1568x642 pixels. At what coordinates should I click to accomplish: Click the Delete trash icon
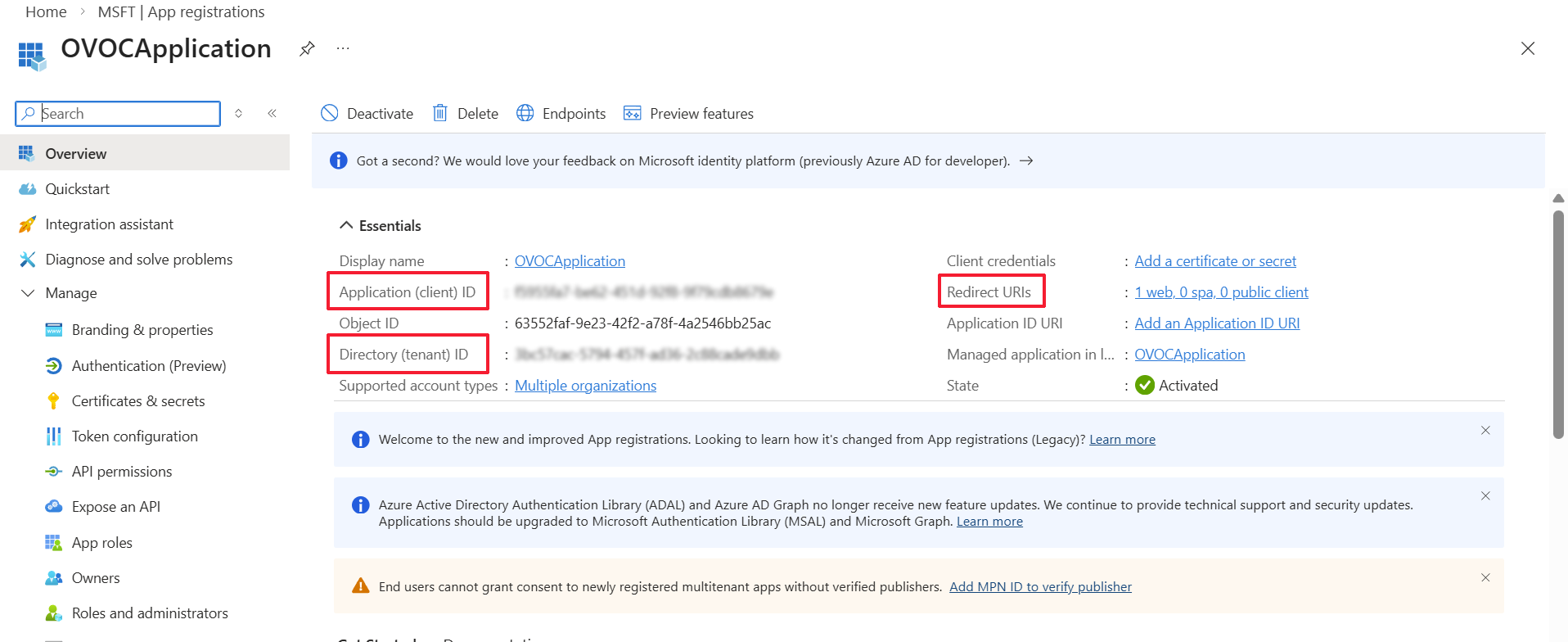(440, 113)
